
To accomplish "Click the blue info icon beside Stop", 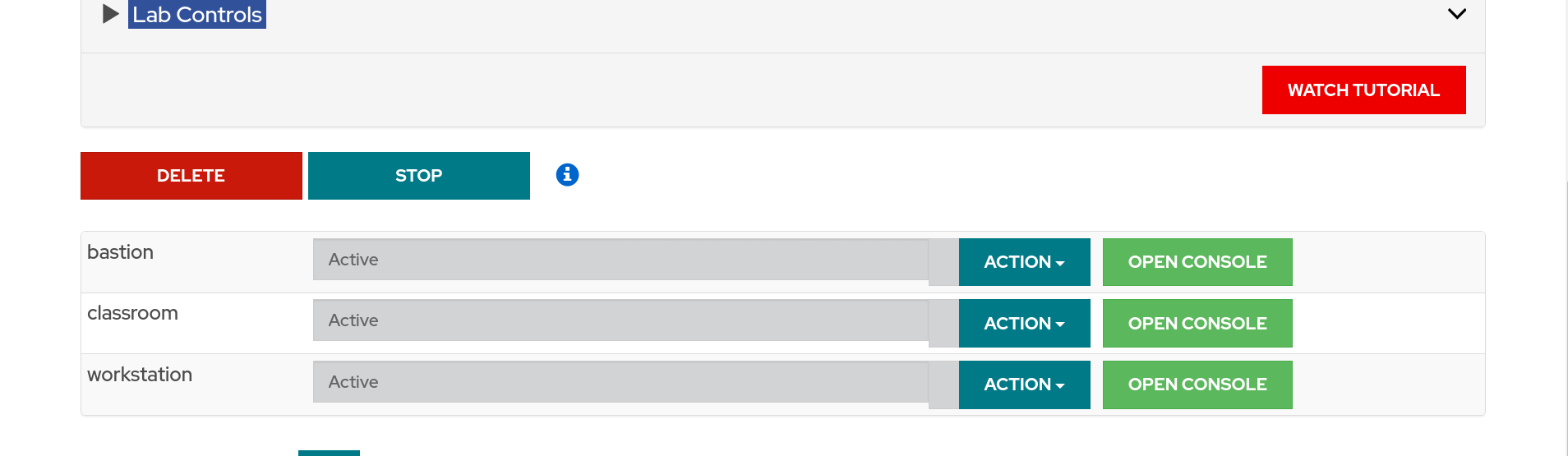I will [x=567, y=175].
